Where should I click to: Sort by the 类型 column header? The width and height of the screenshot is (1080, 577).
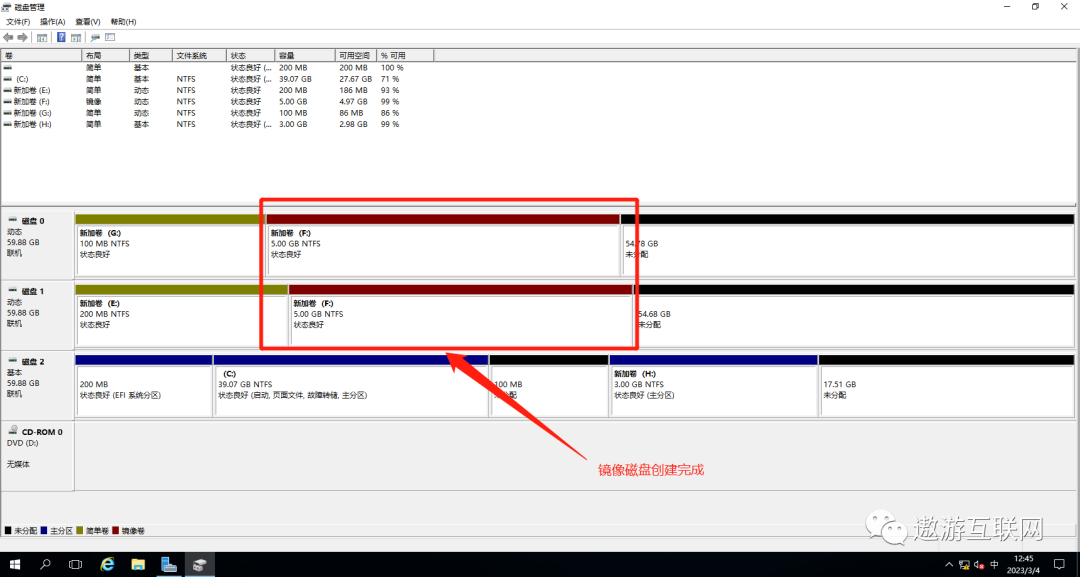[x=150, y=55]
